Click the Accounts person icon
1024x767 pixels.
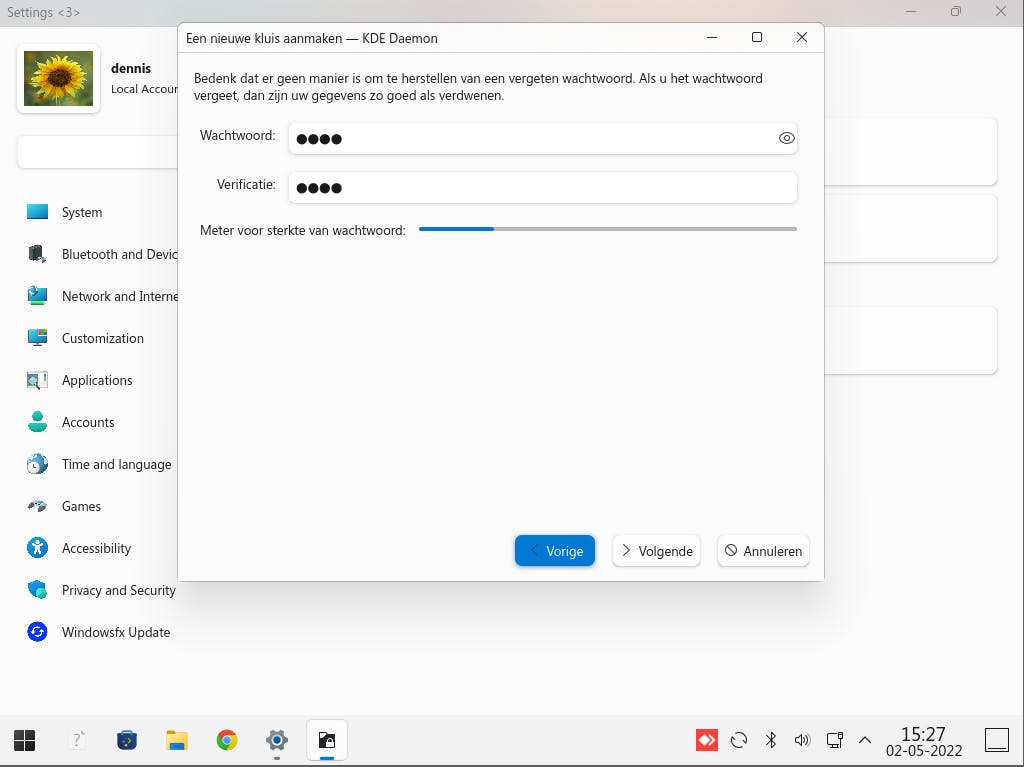pyautogui.click(x=37, y=422)
